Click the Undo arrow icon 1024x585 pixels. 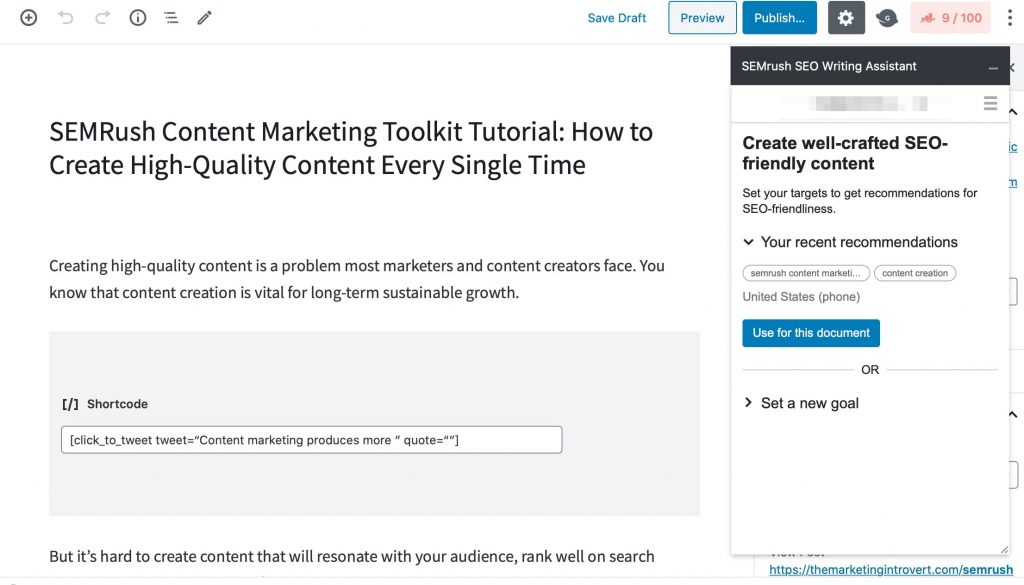click(x=66, y=17)
